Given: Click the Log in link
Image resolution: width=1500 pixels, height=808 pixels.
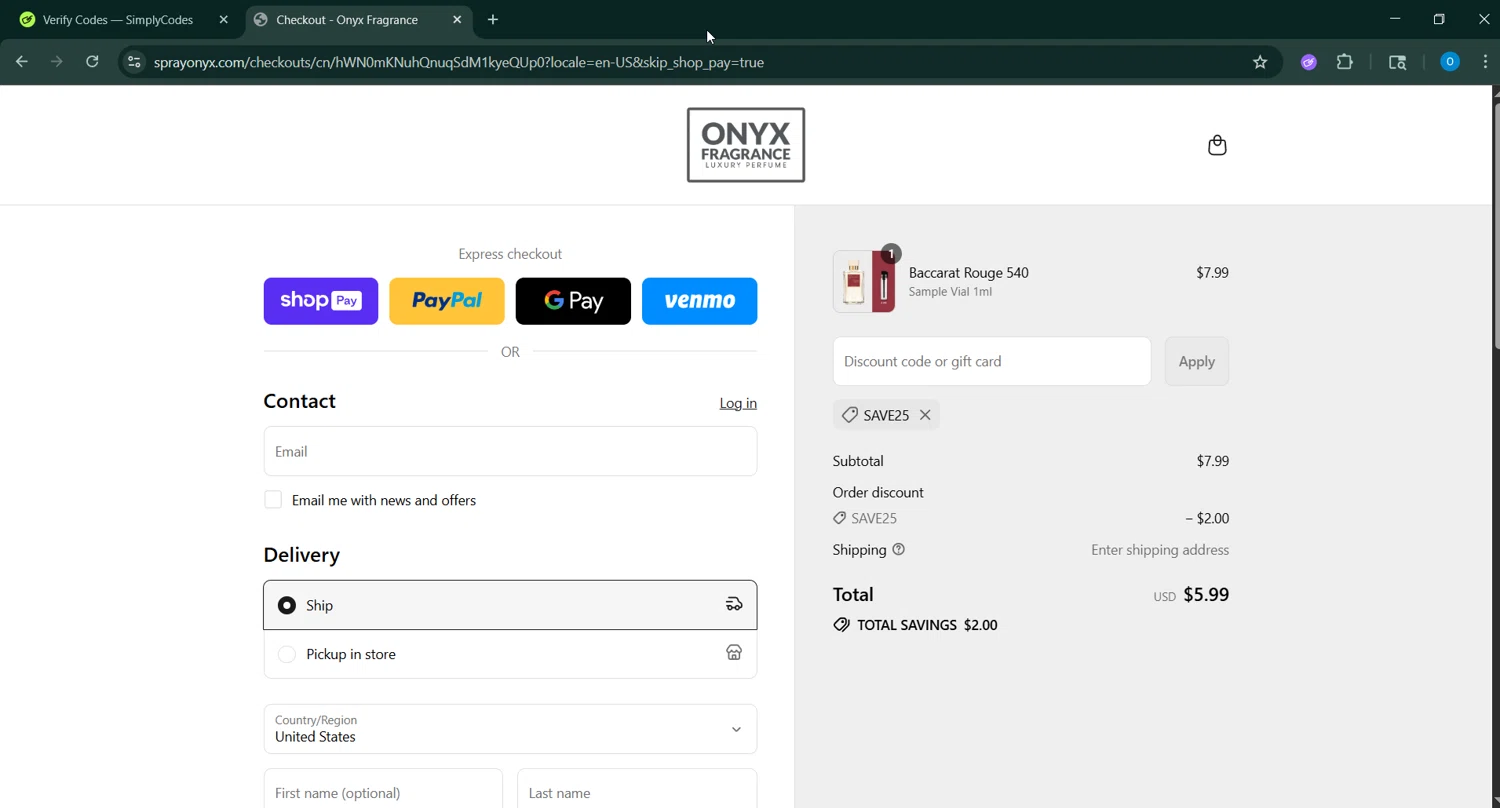Looking at the screenshot, I should [738, 403].
